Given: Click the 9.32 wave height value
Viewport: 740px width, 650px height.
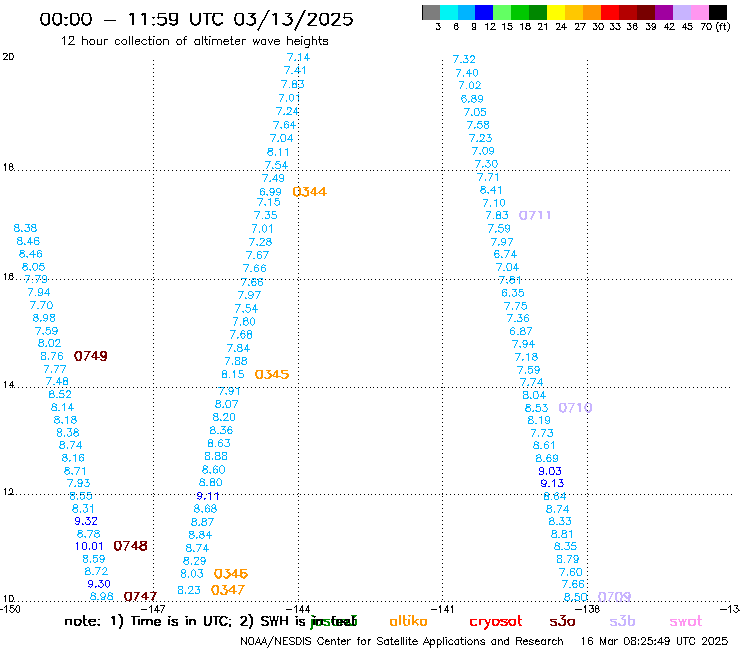Looking at the screenshot, I should pos(86,521).
